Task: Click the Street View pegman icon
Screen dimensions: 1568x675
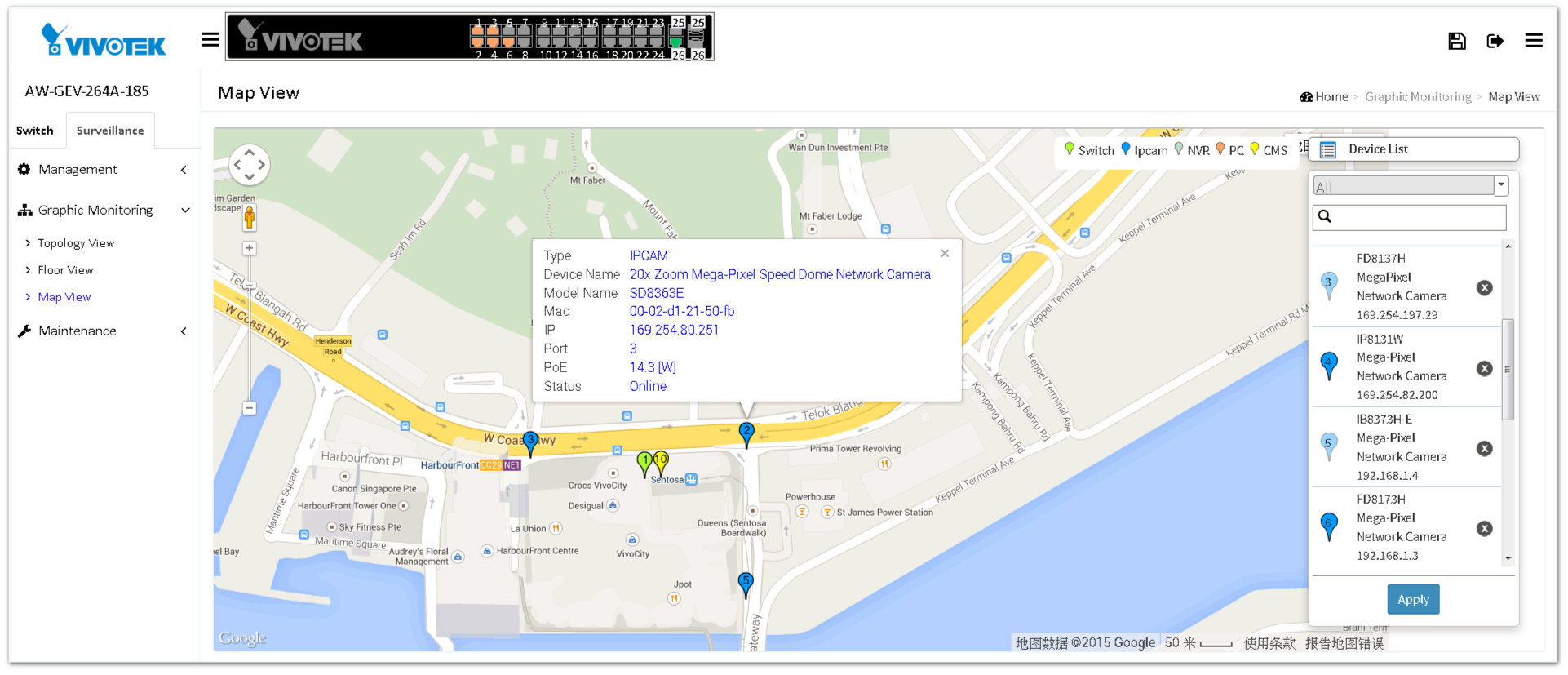Action: click(250, 218)
